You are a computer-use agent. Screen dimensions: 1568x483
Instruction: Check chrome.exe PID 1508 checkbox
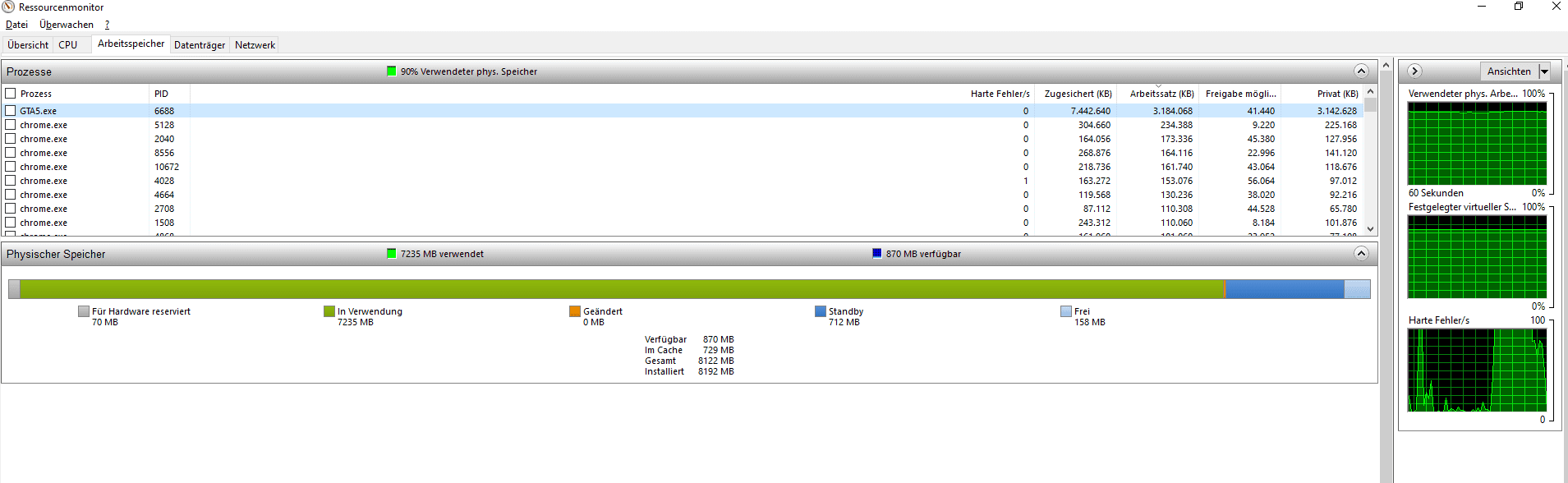click(x=11, y=222)
